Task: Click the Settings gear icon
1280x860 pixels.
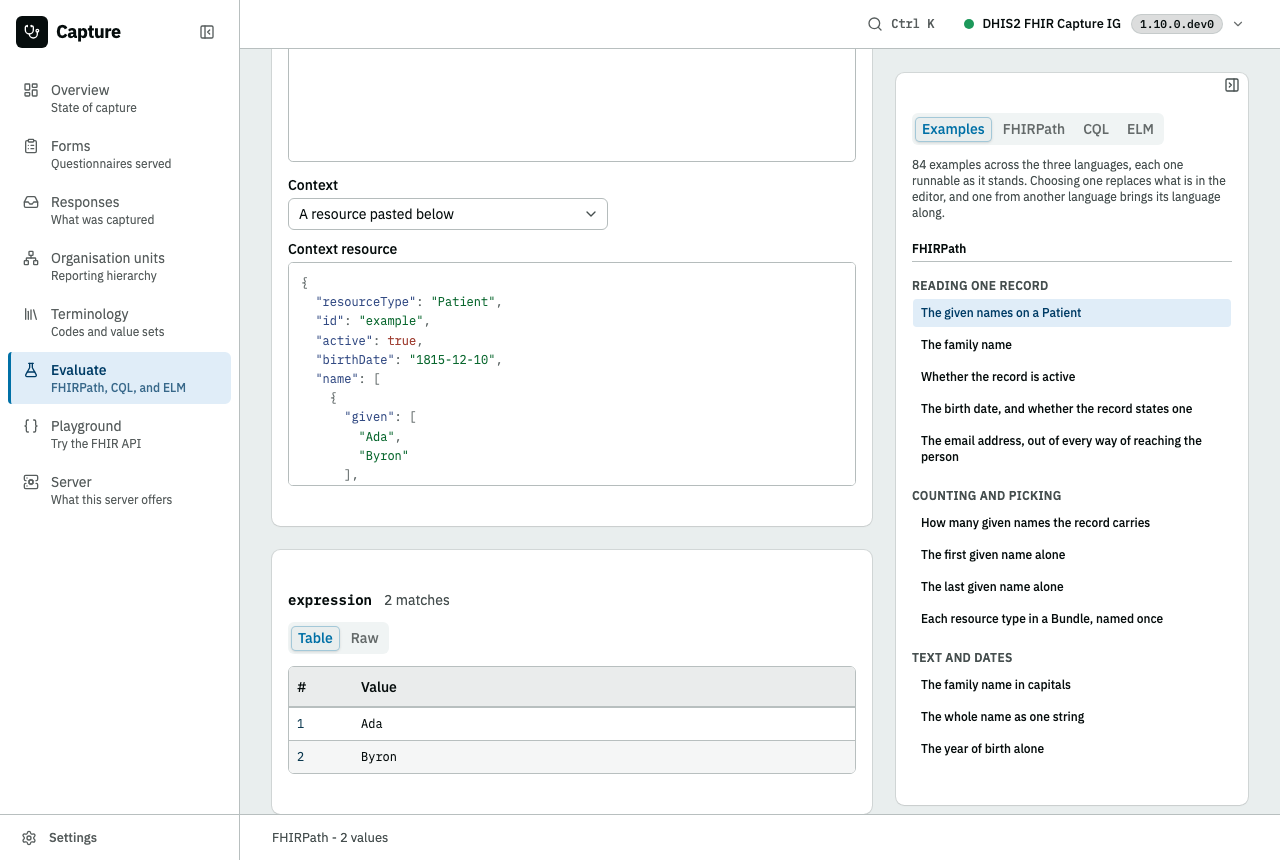Action: pyautogui.click(x=30, y=838)
